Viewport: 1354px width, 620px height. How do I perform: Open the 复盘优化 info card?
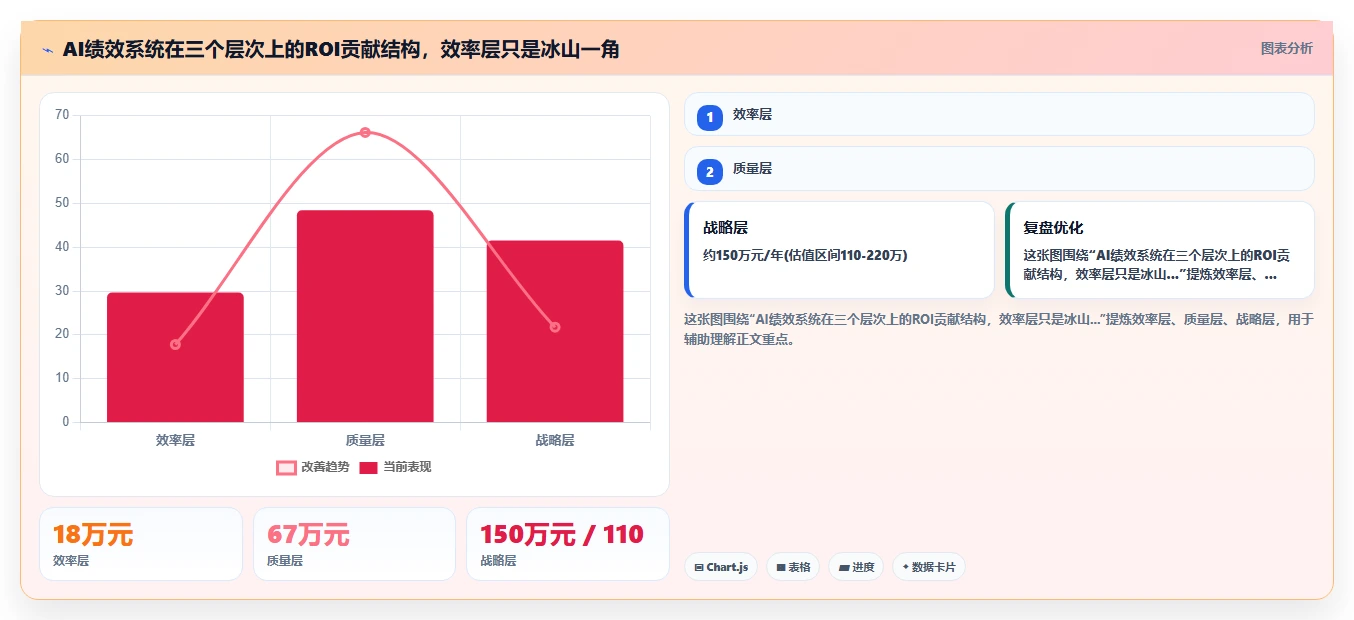pyautogui.click(x=1159, y=250)
